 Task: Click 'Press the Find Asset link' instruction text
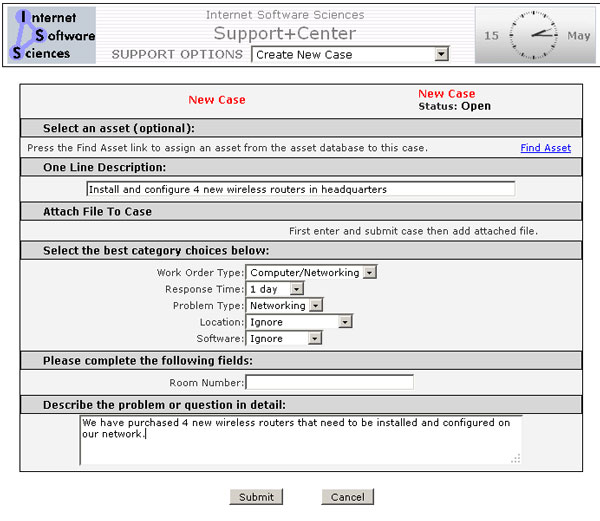pyautogui.click(x=227, y=148)
